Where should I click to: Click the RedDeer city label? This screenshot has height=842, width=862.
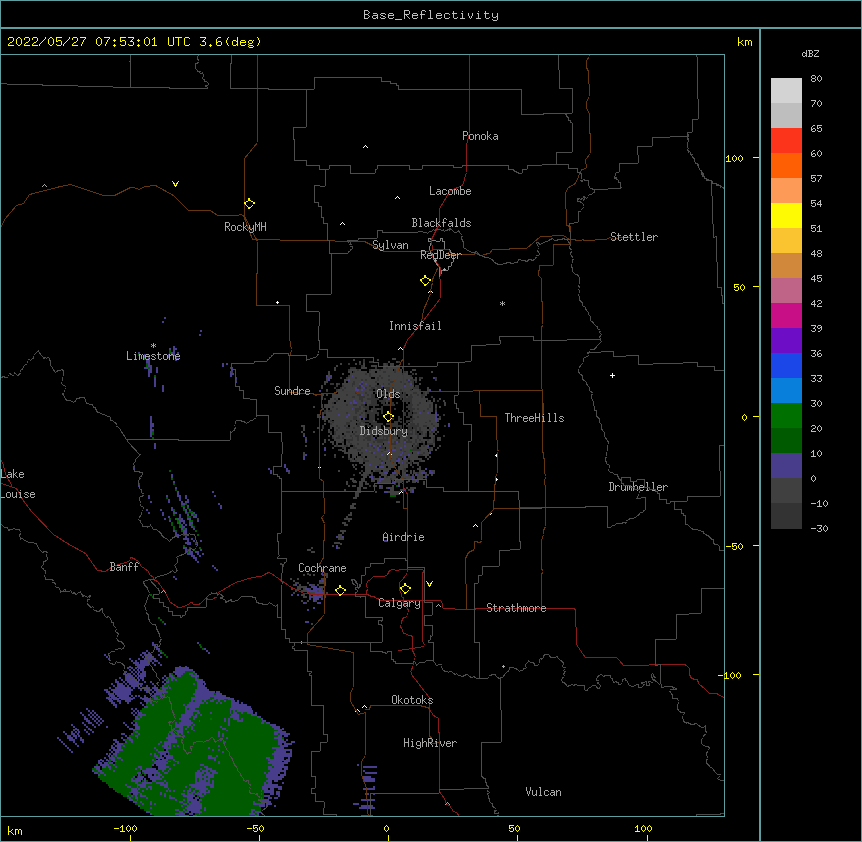tap(440, 255)
